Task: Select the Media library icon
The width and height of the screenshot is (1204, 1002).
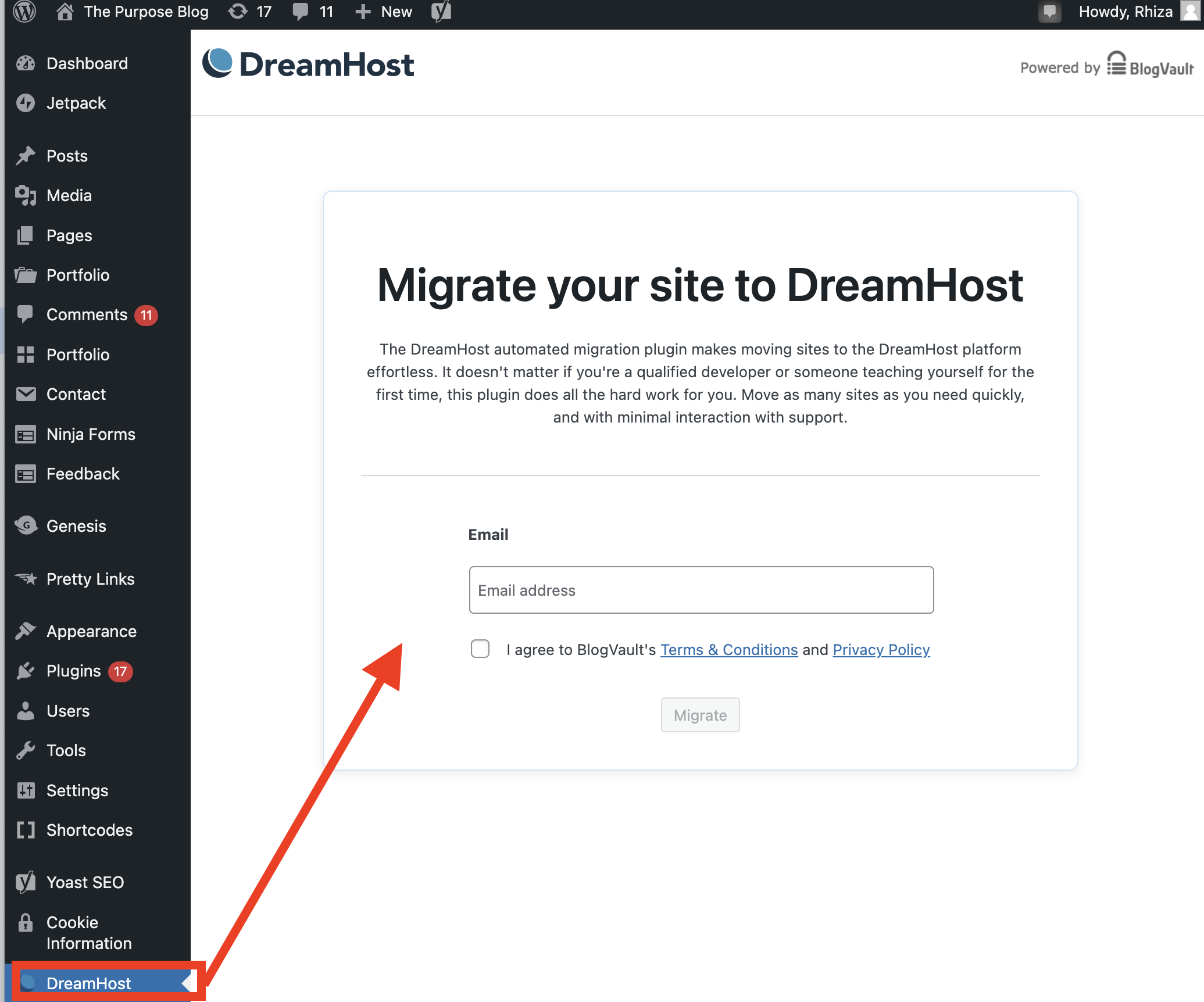Action: click(x=26, y=196)
